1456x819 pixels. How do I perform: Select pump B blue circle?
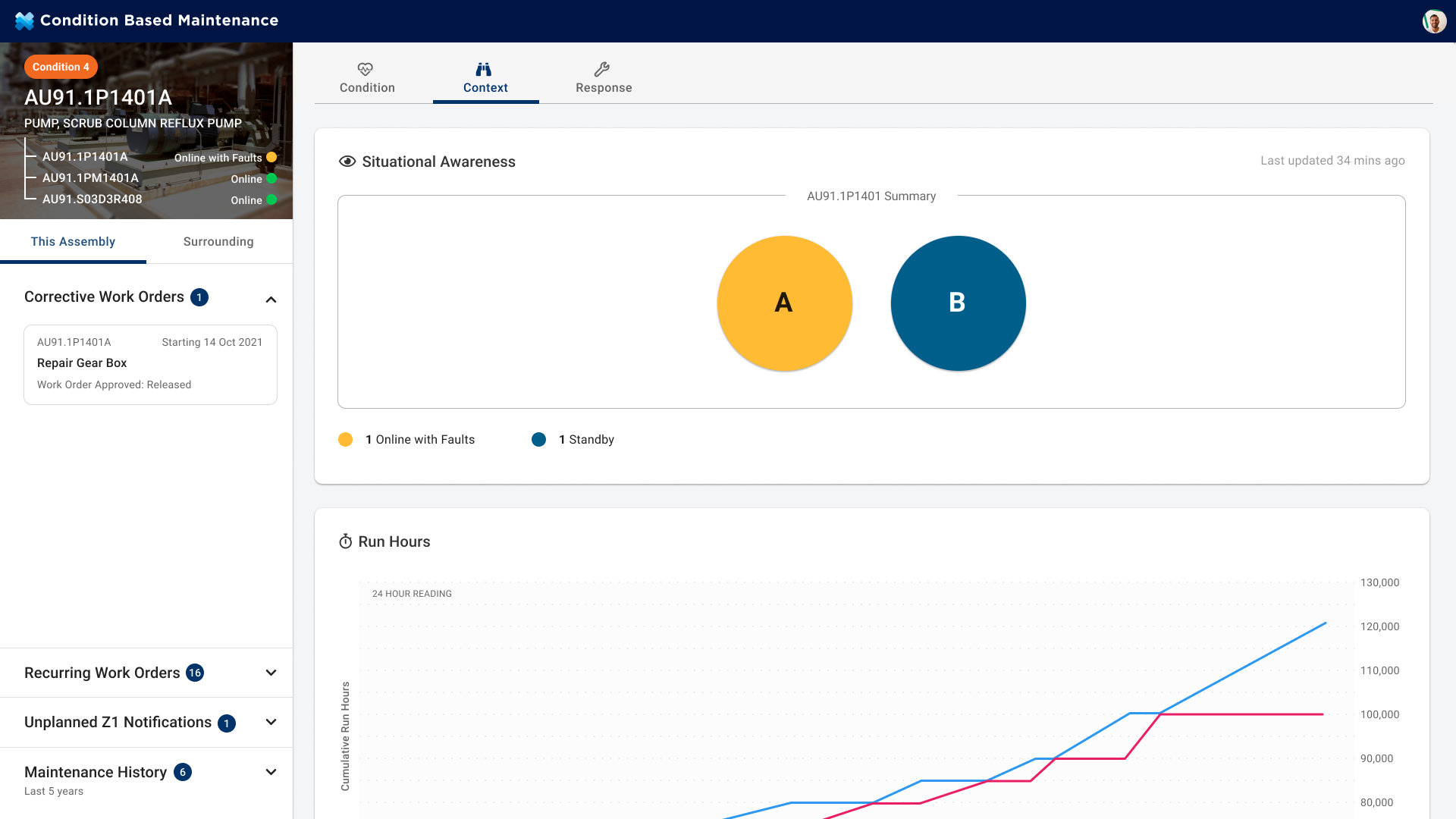coord(958,303)
